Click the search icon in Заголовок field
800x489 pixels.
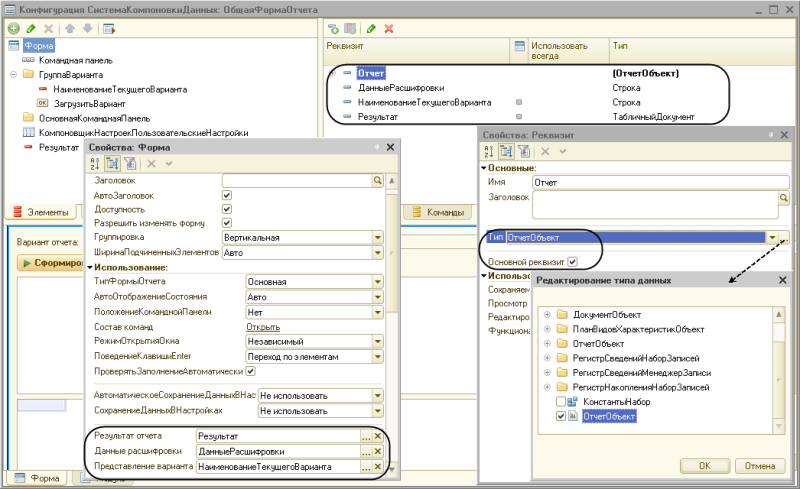[x=378, y=180]
